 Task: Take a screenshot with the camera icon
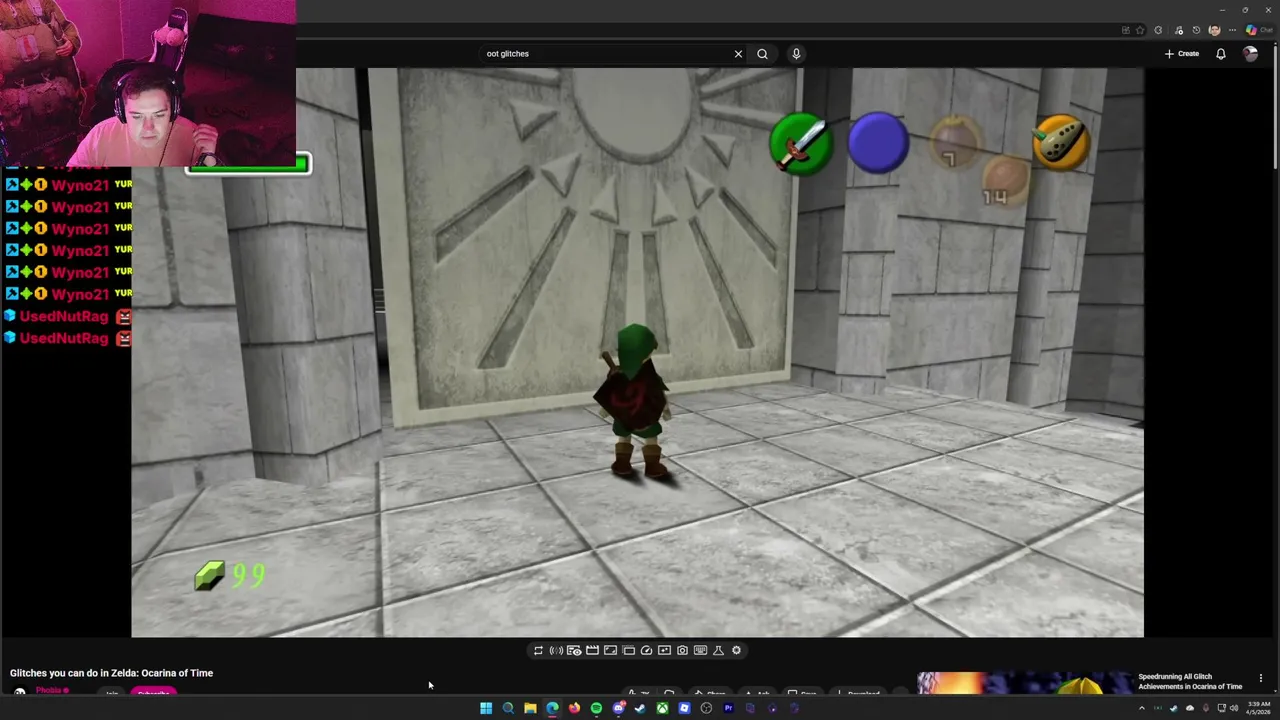[x=682, y=650]
